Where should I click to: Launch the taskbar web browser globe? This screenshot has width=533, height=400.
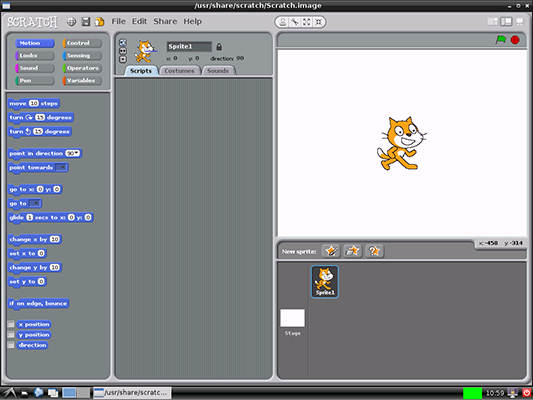point(38,393)
